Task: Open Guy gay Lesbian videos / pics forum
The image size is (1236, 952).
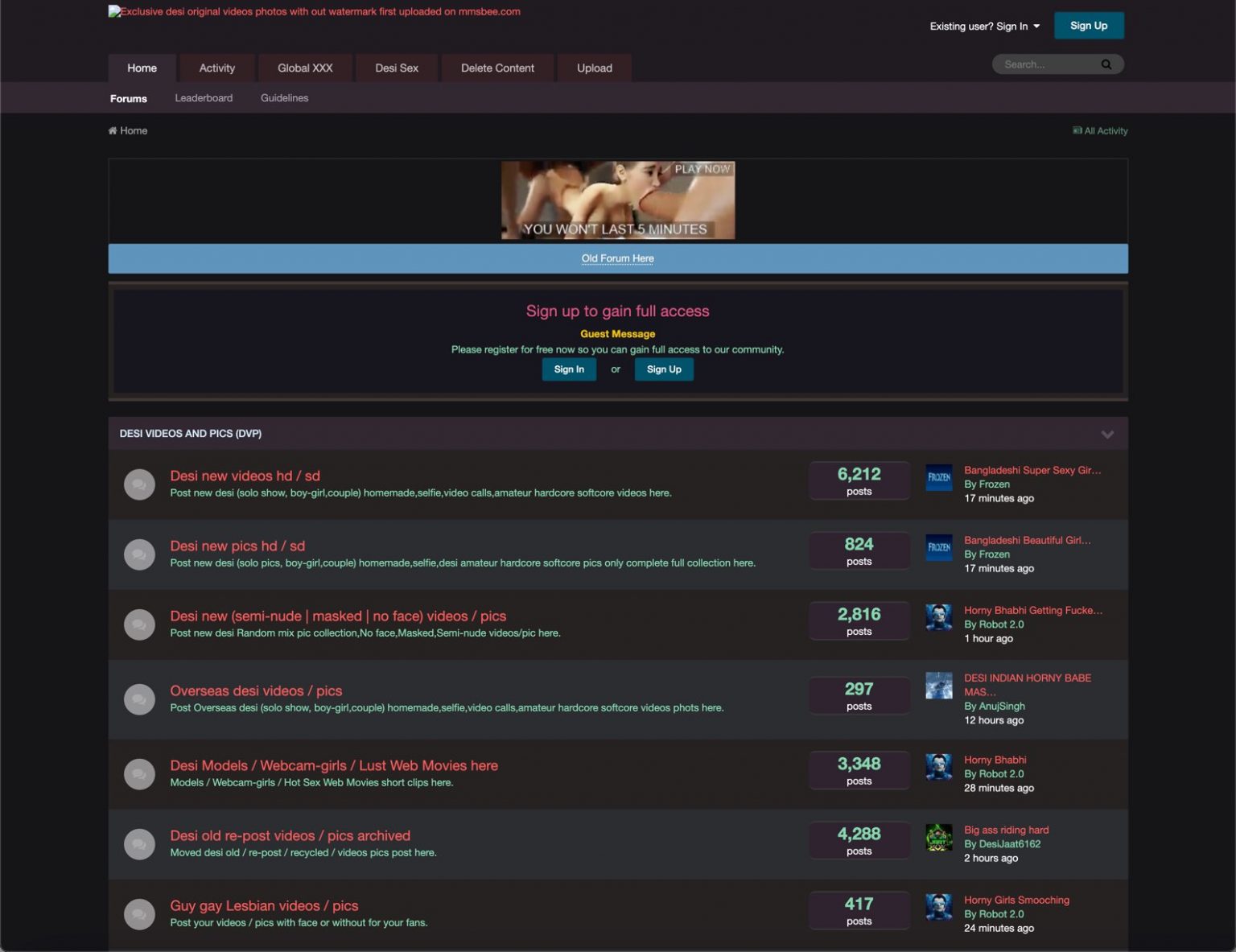Action: [264, 905]
